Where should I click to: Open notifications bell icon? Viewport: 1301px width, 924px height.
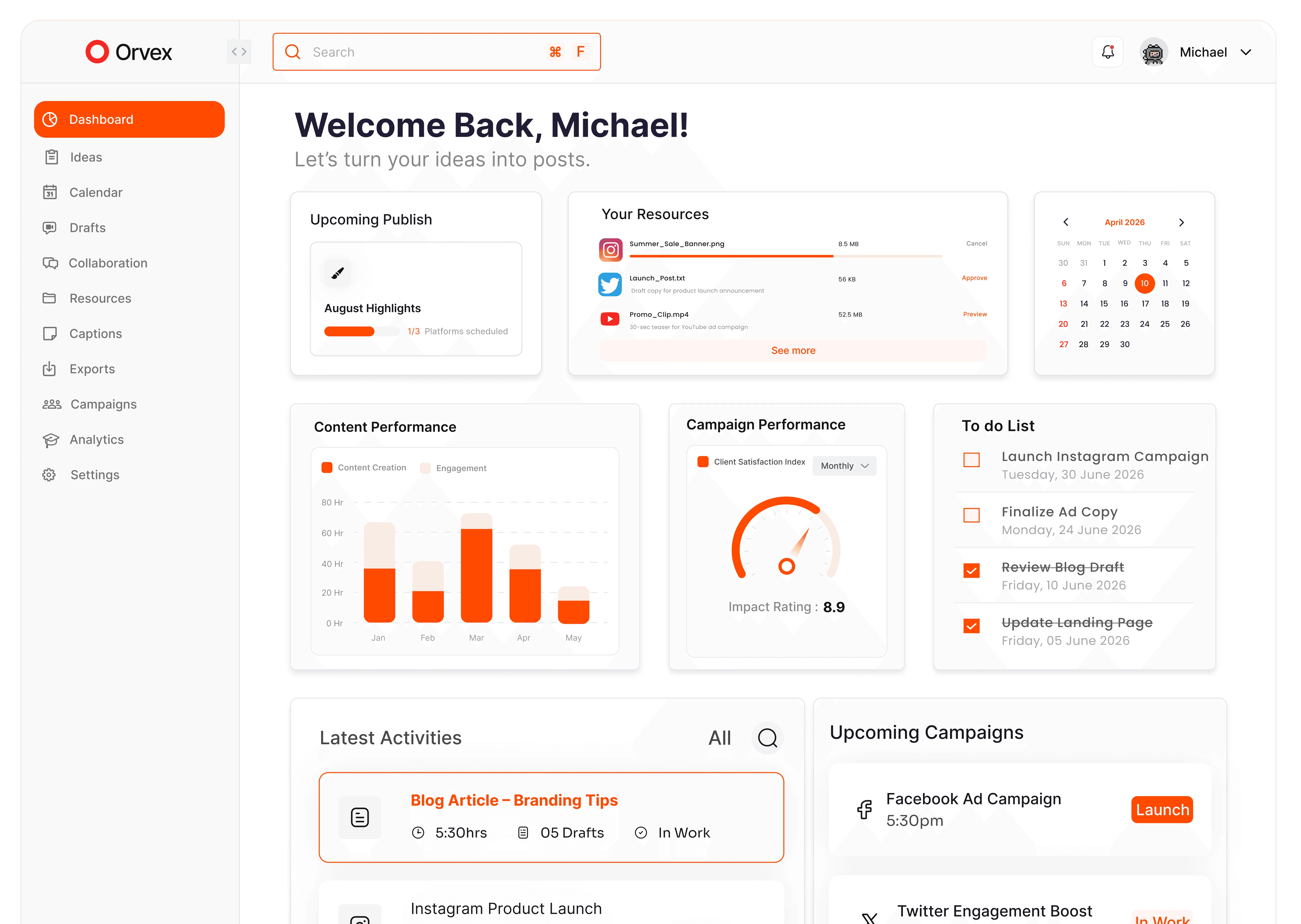(x=1107, y=52)
